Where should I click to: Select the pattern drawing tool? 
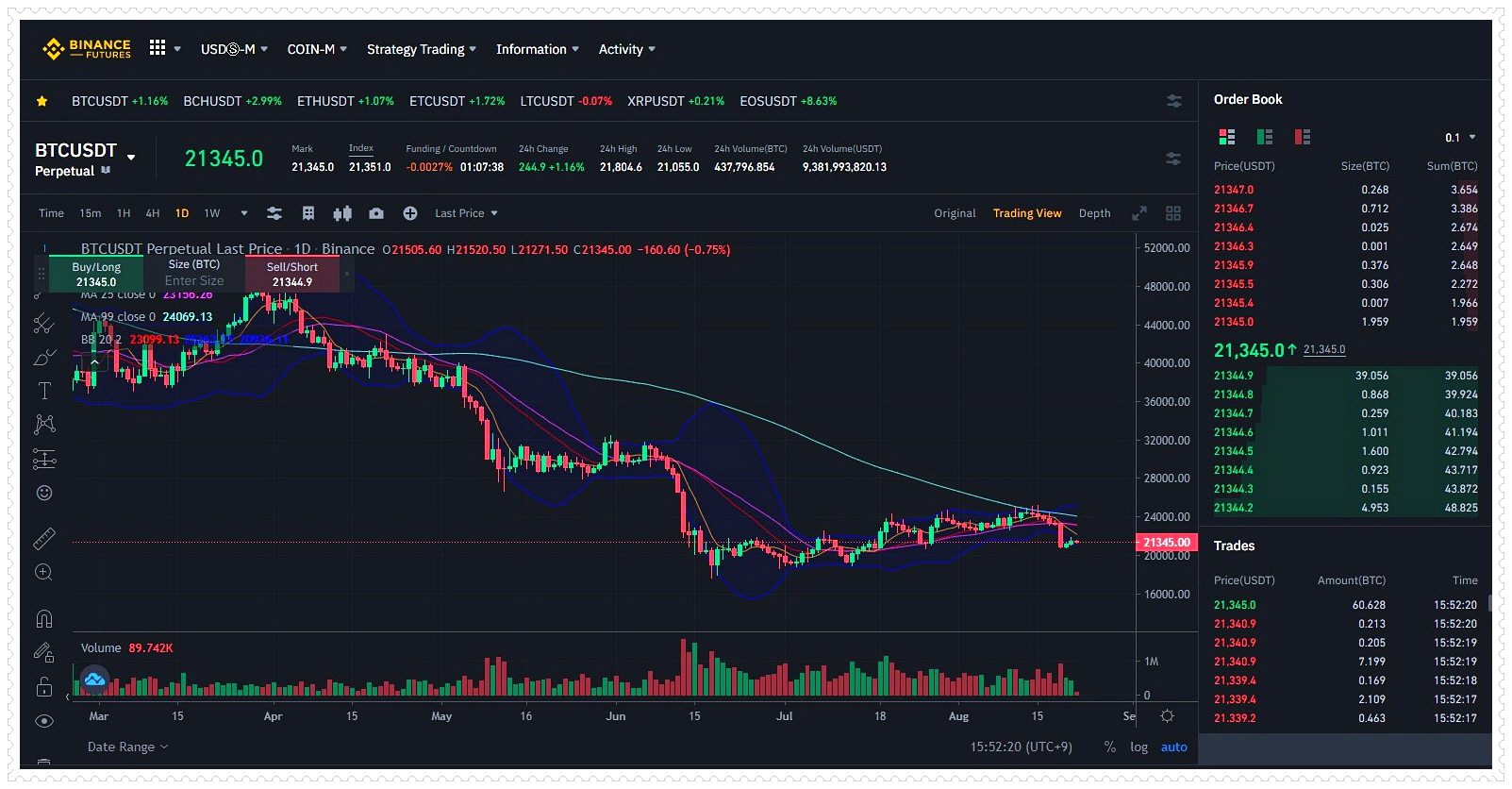click(44, 424)
